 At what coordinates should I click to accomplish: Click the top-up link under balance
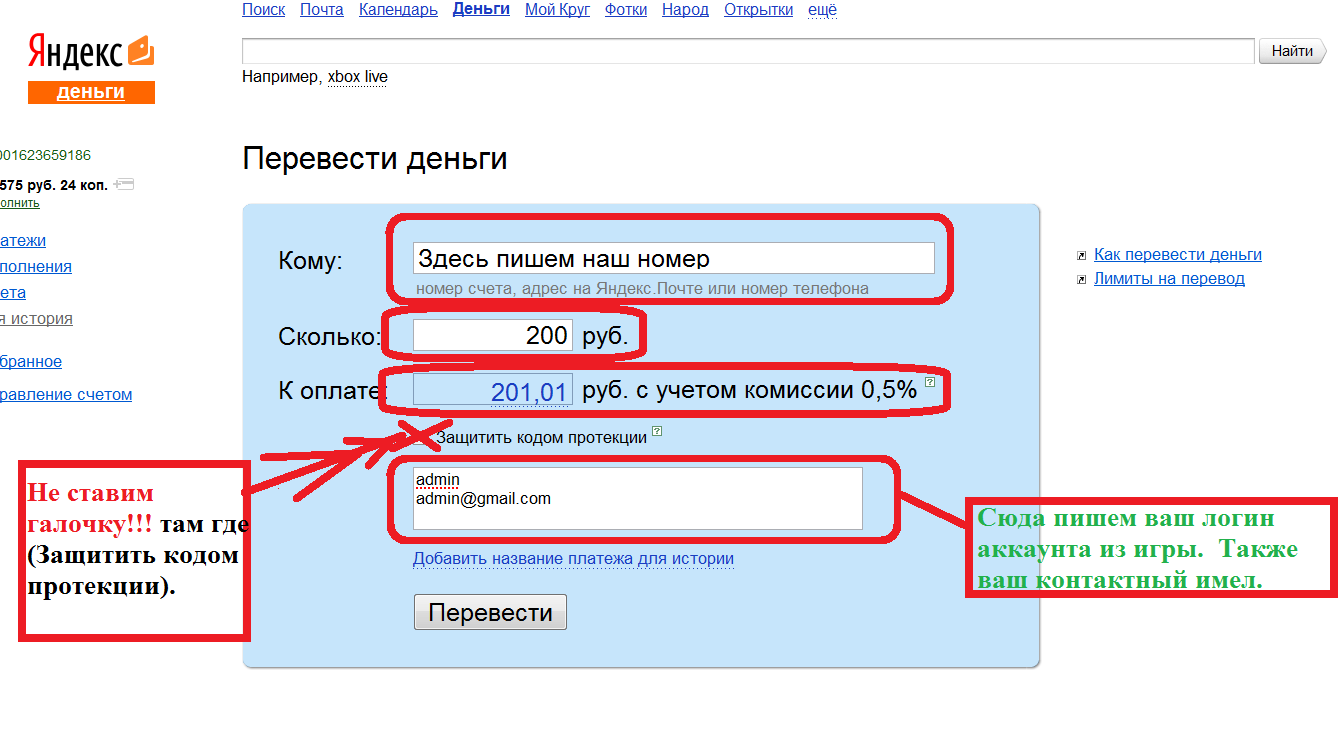coord(20,203)
